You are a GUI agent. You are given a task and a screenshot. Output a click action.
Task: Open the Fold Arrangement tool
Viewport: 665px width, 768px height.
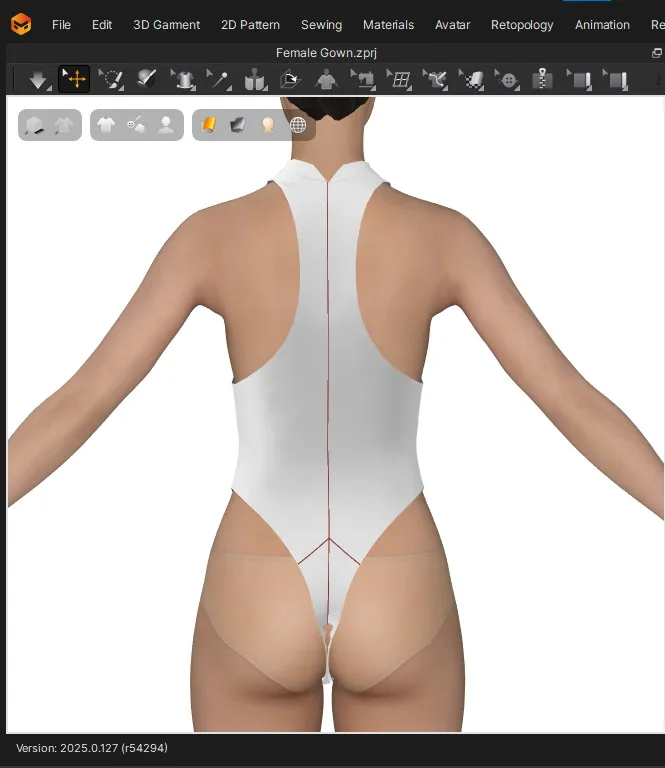click(x=255, y=79)
